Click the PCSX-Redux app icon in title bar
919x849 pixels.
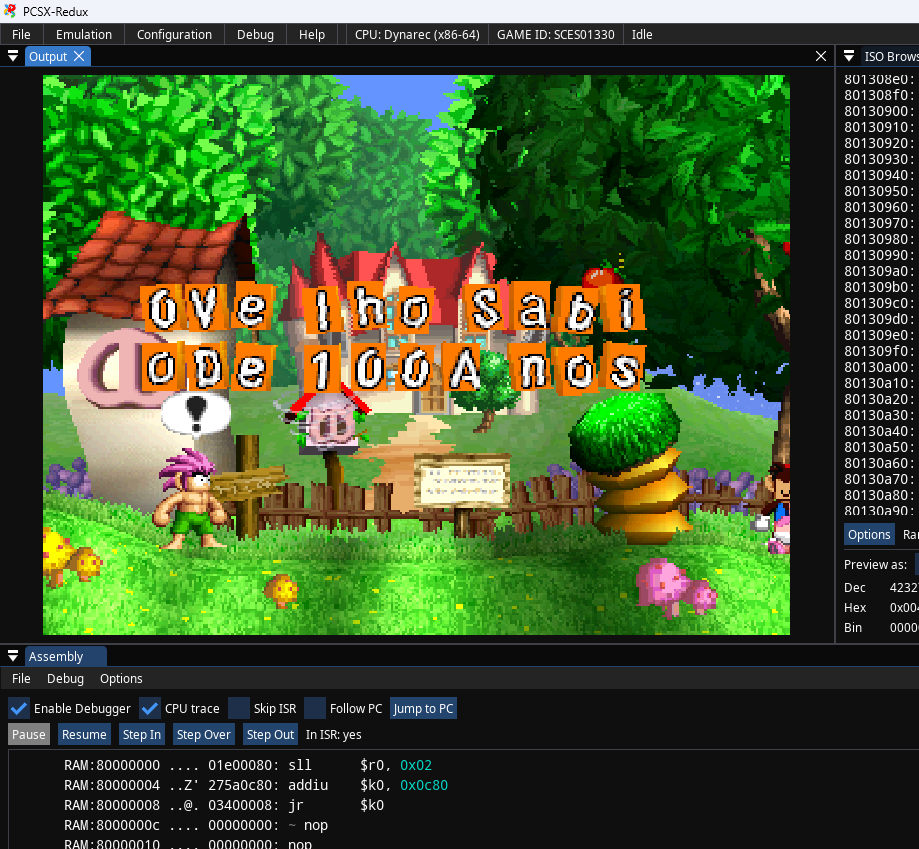[10, 11]
